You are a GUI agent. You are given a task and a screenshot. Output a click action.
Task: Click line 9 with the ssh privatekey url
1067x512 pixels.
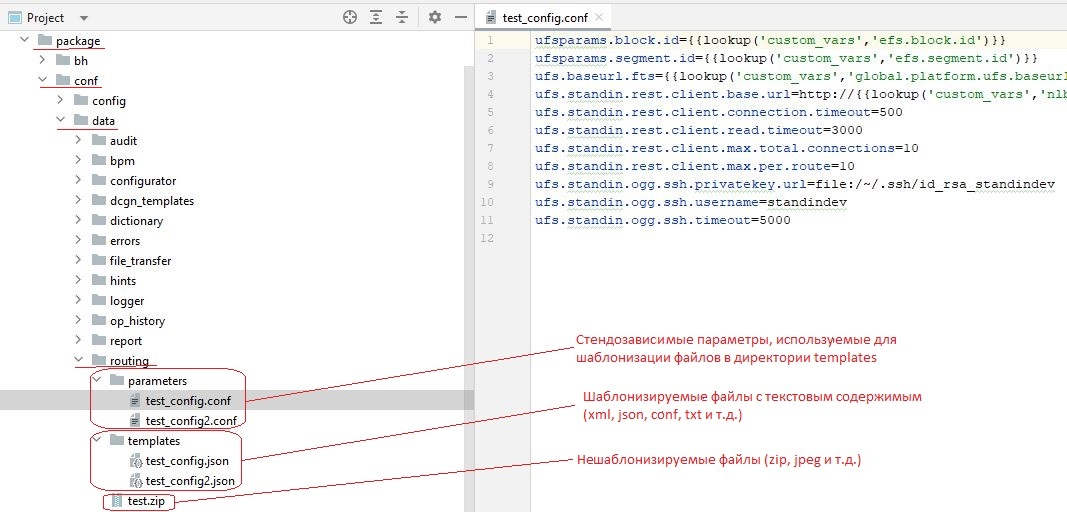[x=795, y=184]
